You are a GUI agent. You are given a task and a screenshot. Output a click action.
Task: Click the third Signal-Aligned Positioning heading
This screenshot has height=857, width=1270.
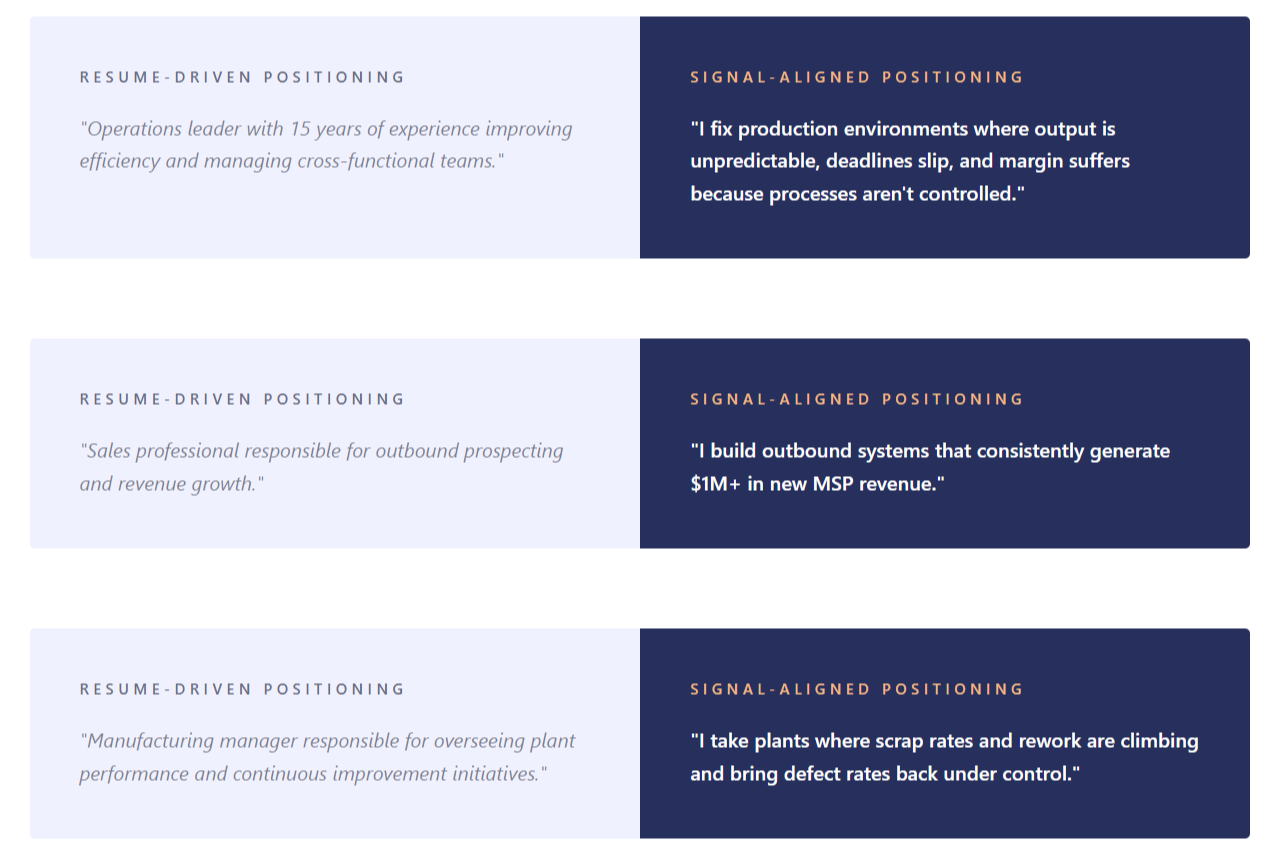[857, 689]
